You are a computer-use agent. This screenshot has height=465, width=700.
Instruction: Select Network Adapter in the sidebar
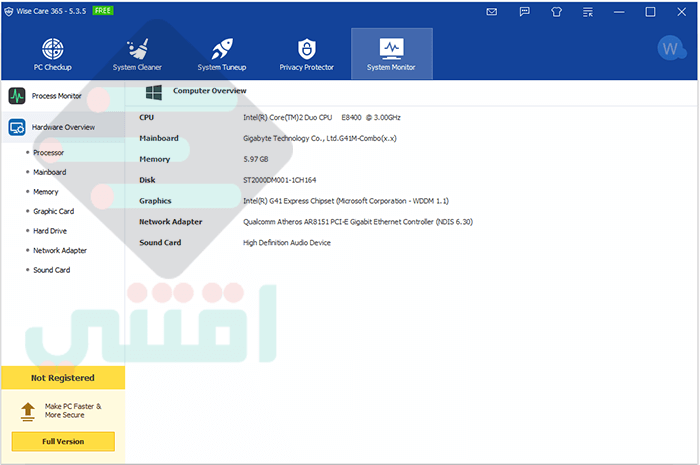[x=60, y=250]
